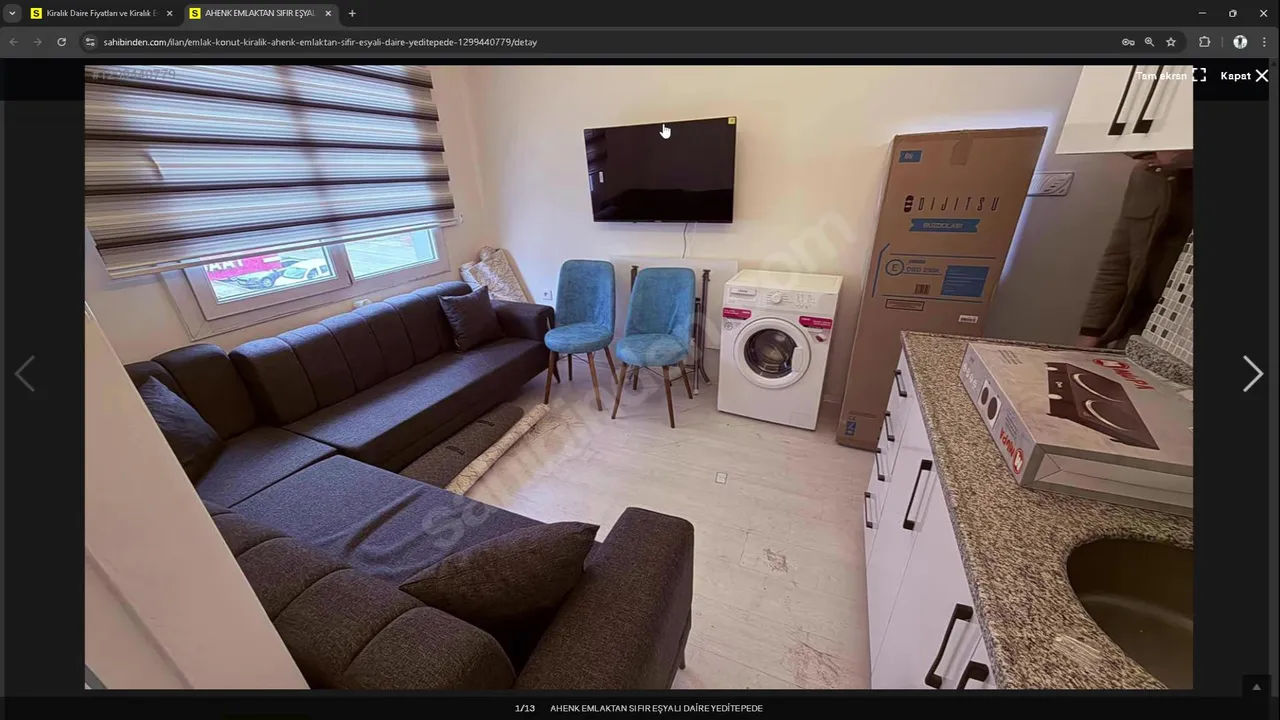Close the AHENK EMLAKTAN tab
1280x720 pixels.
pyautogui.click(x=328, y=13)
